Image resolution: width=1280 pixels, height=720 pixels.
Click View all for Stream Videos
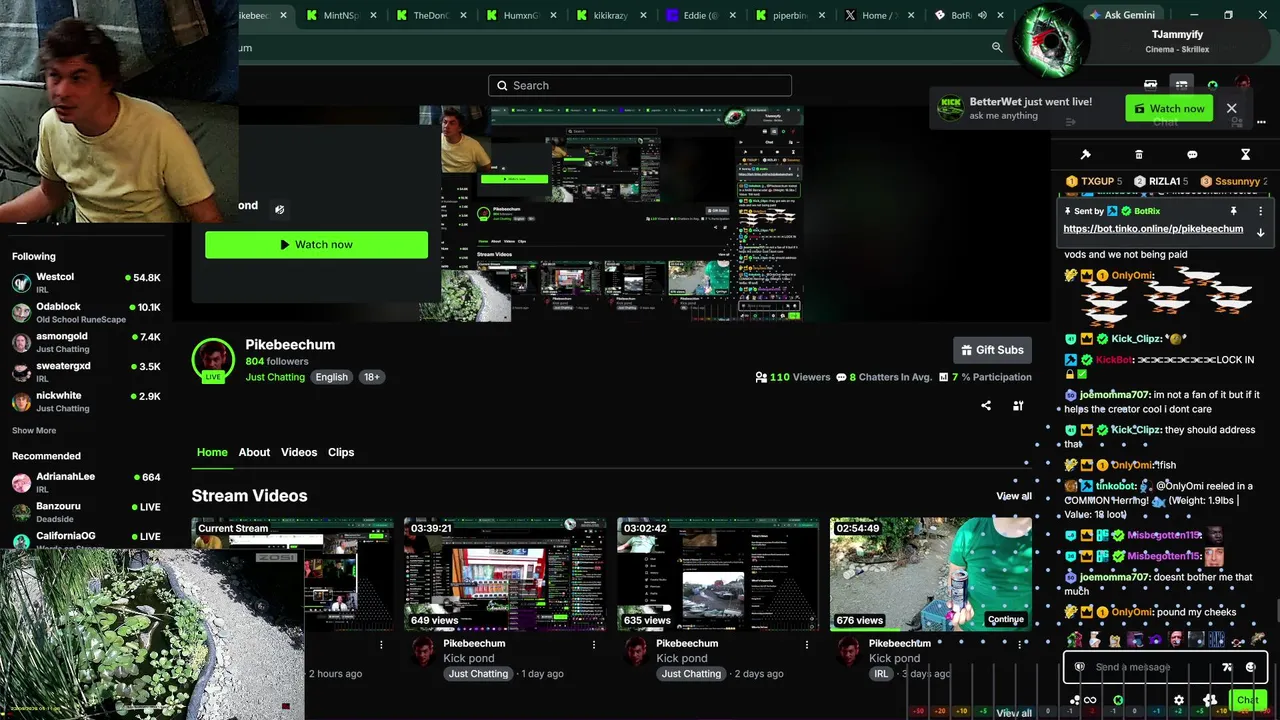pos(1014,496)
